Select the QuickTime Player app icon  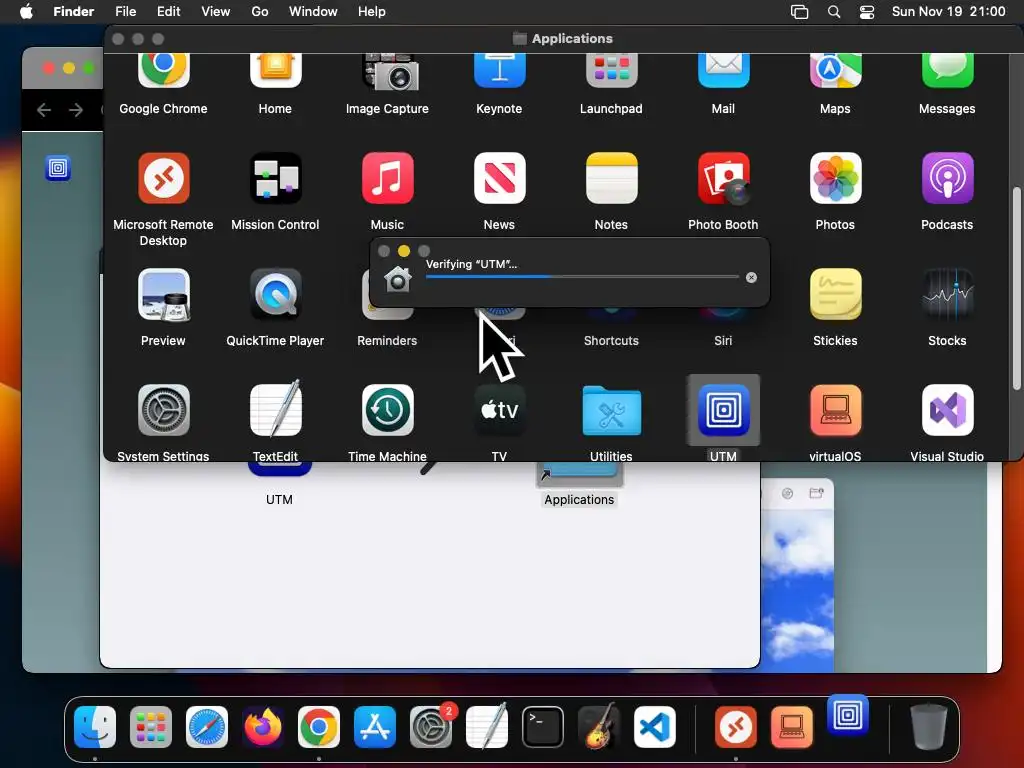pyautogui.click(x=275, y=295)
